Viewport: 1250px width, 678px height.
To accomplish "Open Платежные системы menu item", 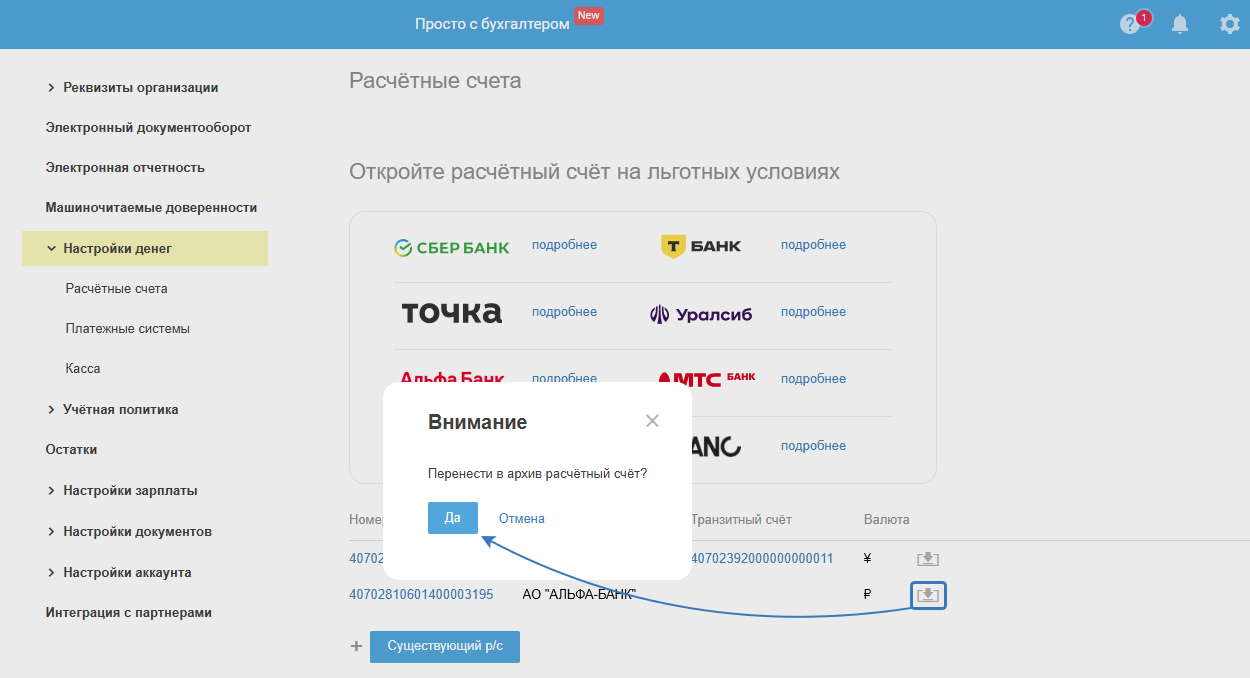I will pos(127,328).
